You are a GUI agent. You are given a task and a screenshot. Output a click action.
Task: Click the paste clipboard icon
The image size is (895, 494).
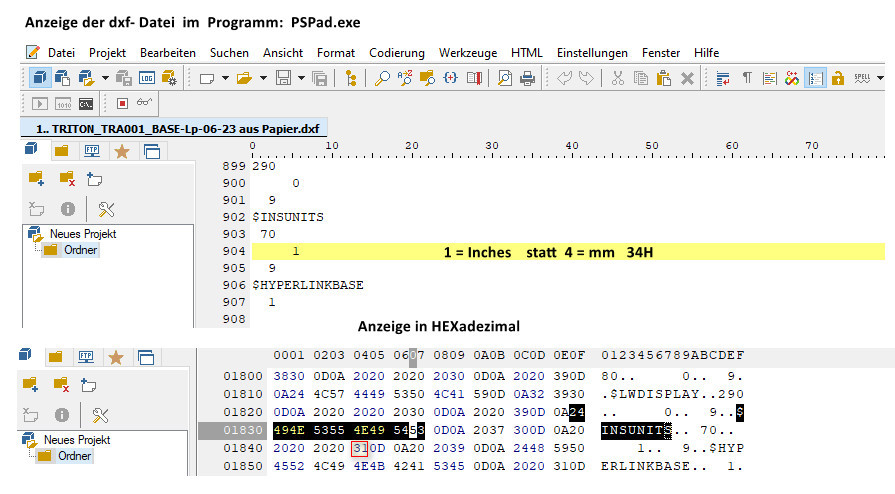[664, 78]
